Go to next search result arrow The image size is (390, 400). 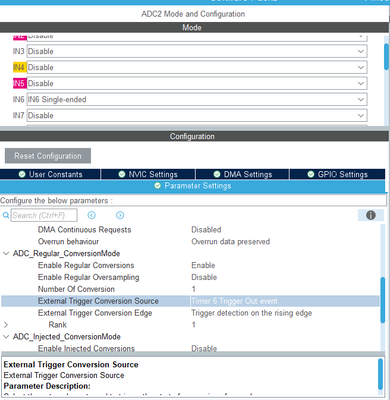(x=120, y=215)
